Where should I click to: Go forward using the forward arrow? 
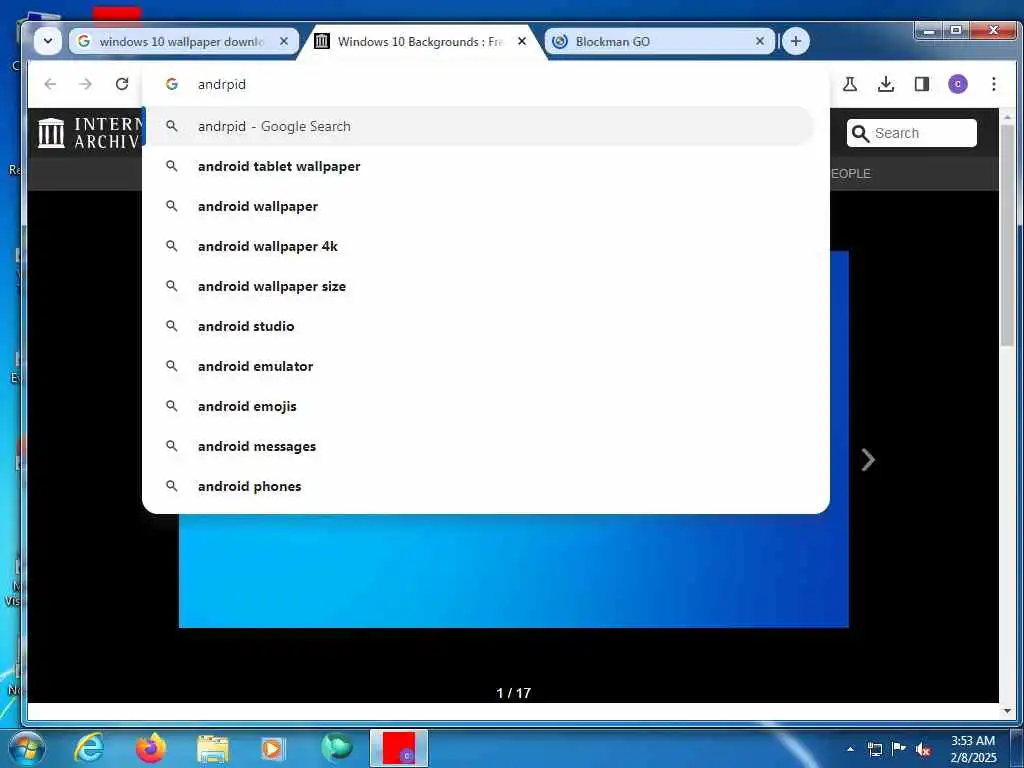point(86,84)
